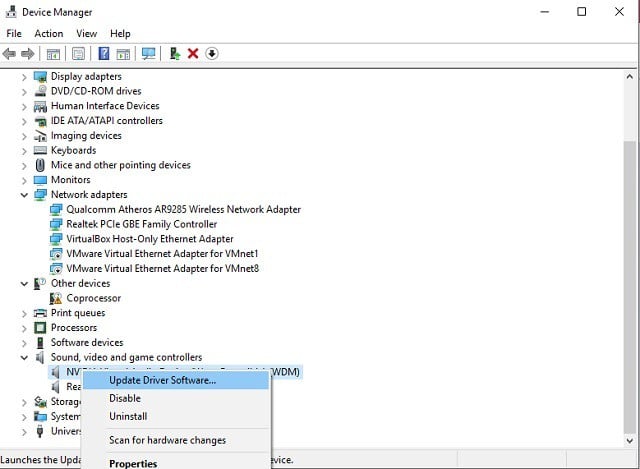
Task: Choose Update Driver Software from context menu
Action: (176, 380)
